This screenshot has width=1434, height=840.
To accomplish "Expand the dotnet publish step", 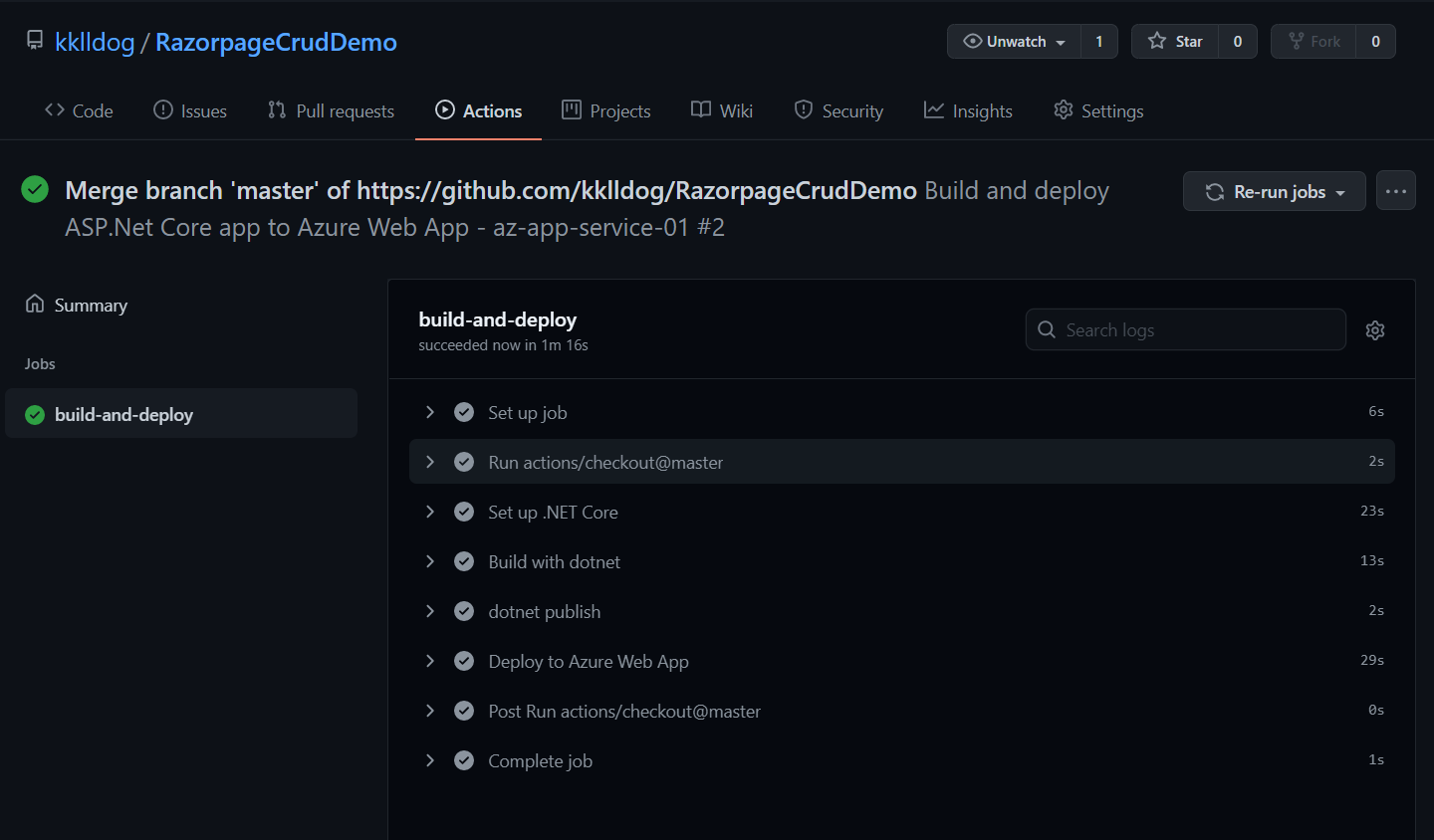I will [x=430, y=611].
